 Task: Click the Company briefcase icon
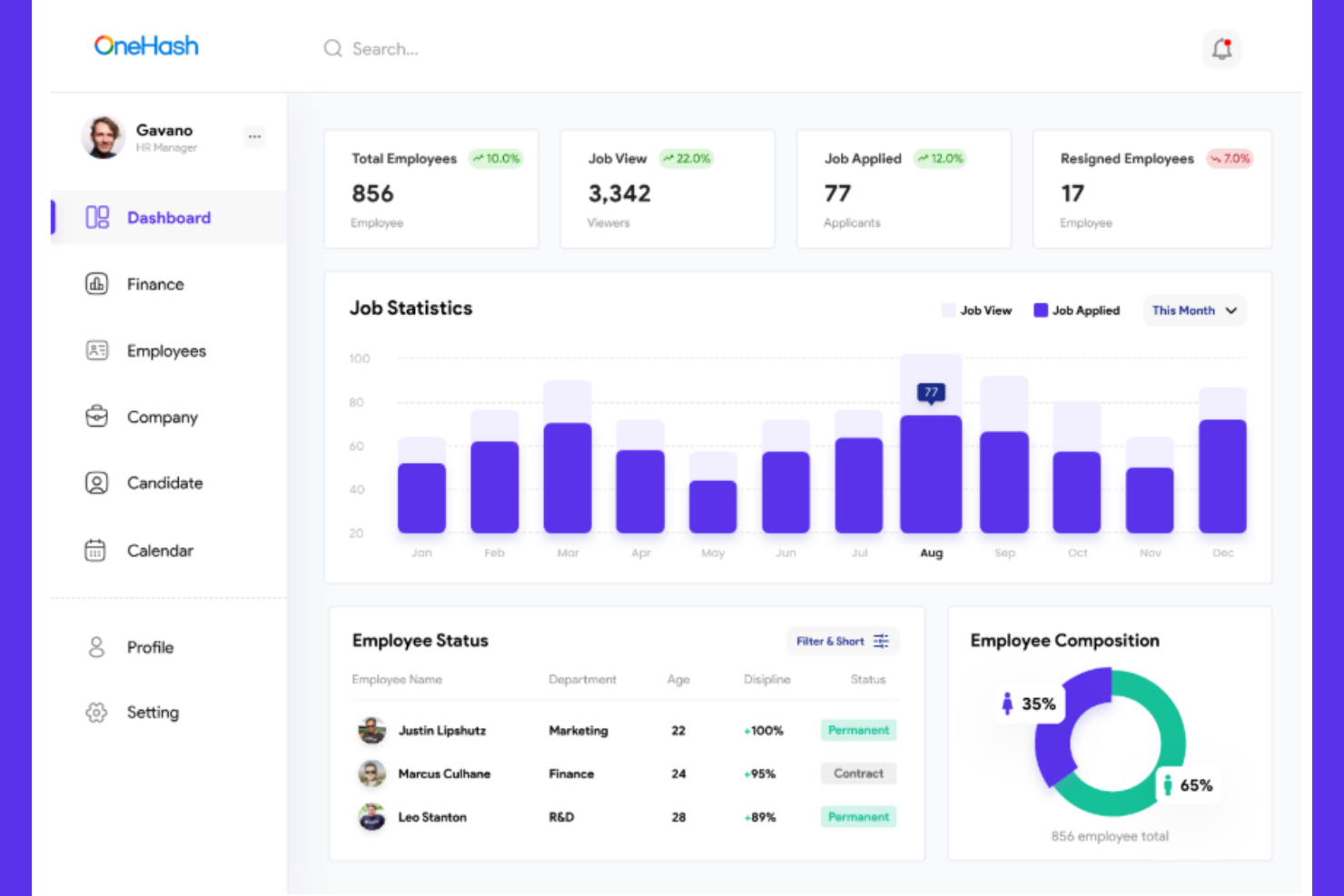point(96,417)
